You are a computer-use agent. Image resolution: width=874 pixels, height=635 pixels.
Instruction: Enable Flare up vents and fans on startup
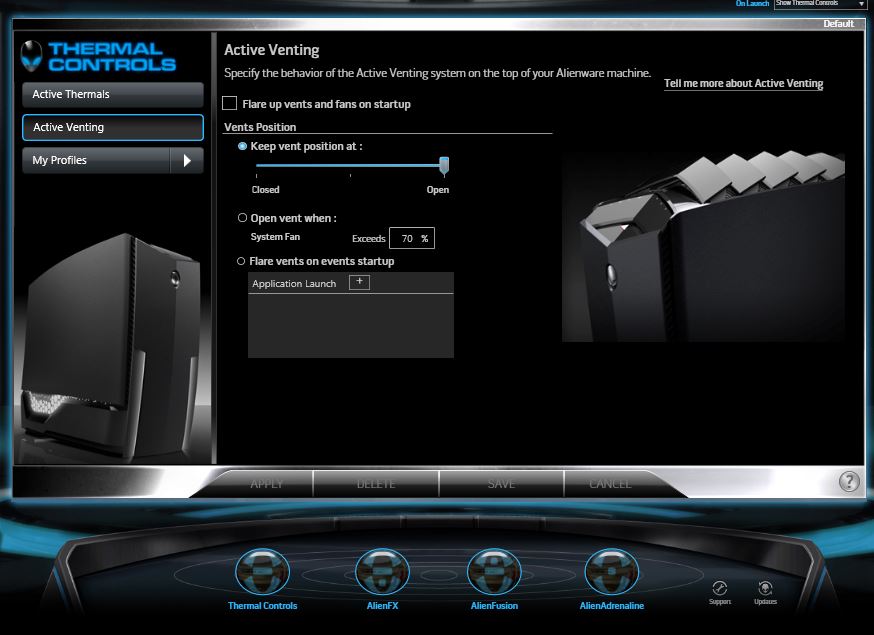[229, 103]
